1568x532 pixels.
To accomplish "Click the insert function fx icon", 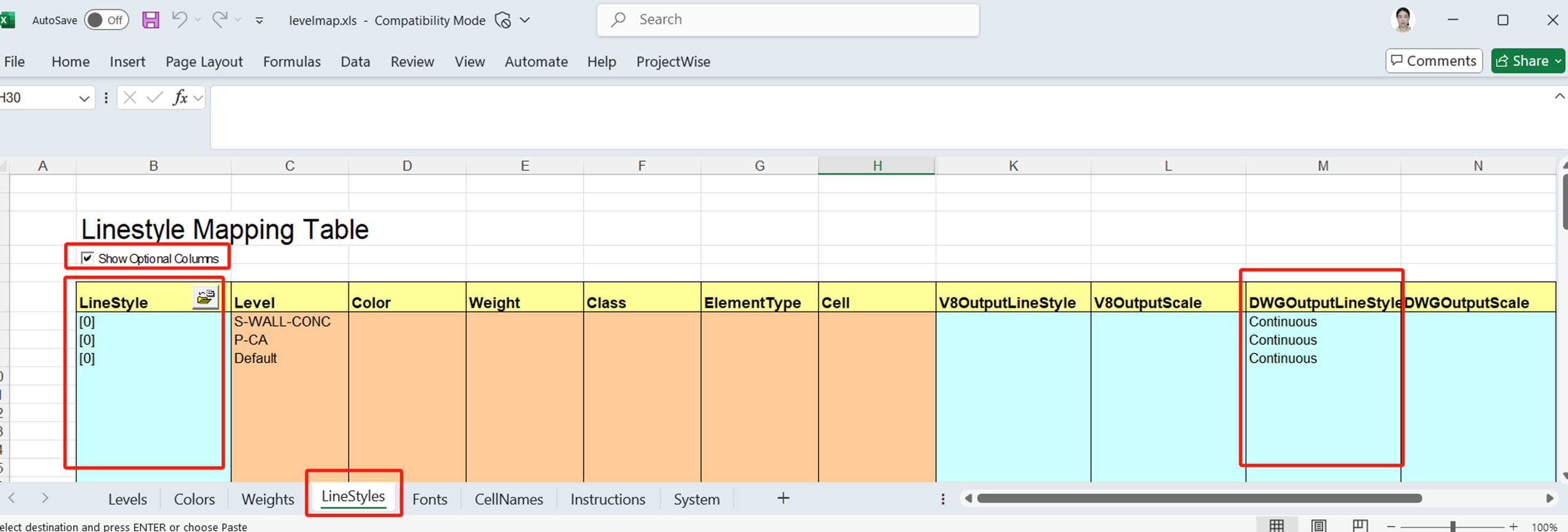I will 180,98.
